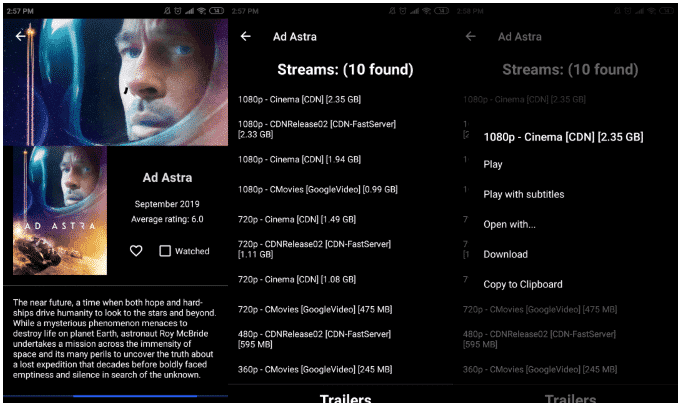Tap the Wi-Fi status icon on the left screen
The width and height of the screenshot is (682, 409).
coord(201,11)
